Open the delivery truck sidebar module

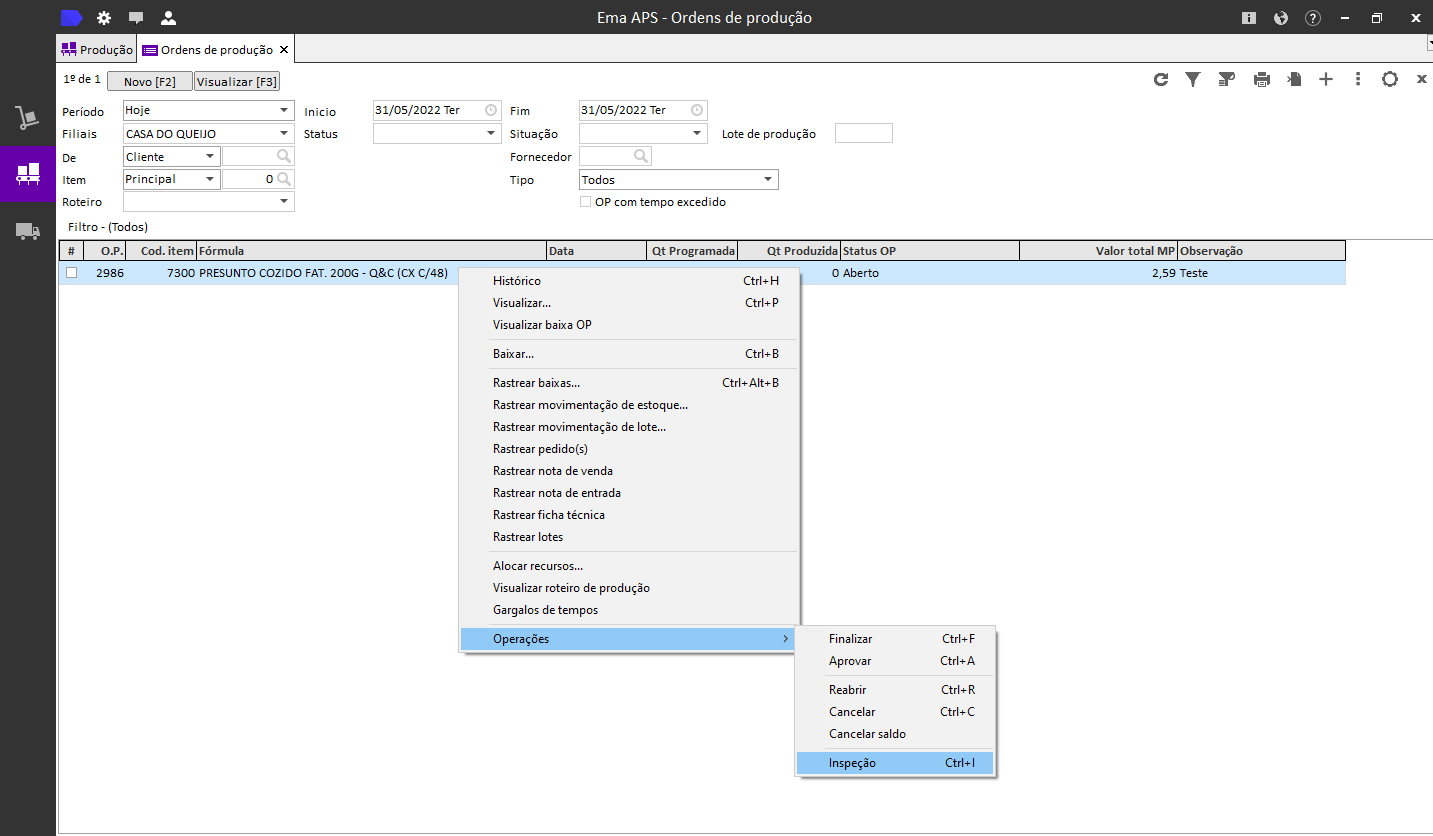click(28, 231)
